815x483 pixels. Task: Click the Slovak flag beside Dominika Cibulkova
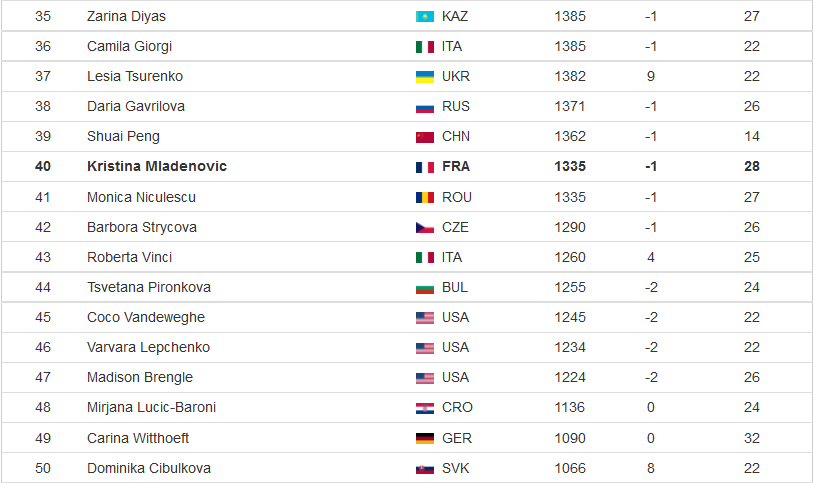(425, 469)
